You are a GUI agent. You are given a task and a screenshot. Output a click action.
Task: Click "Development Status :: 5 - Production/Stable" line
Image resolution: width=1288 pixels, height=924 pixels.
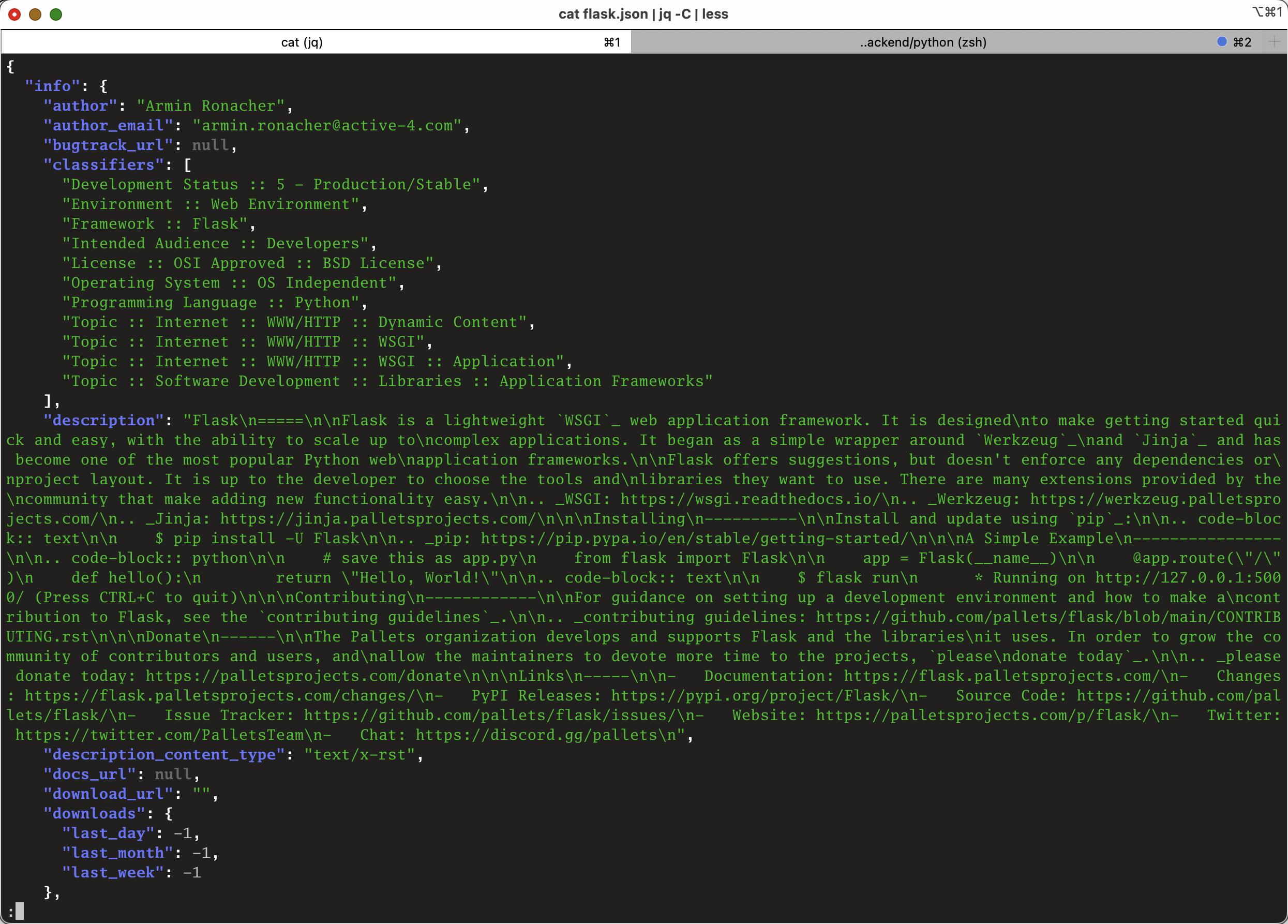272,185
